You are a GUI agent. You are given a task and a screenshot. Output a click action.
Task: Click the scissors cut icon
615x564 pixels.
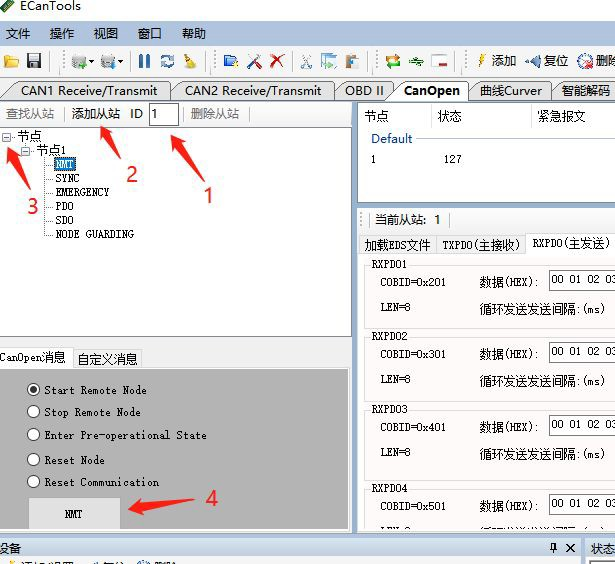pos(306,62)
